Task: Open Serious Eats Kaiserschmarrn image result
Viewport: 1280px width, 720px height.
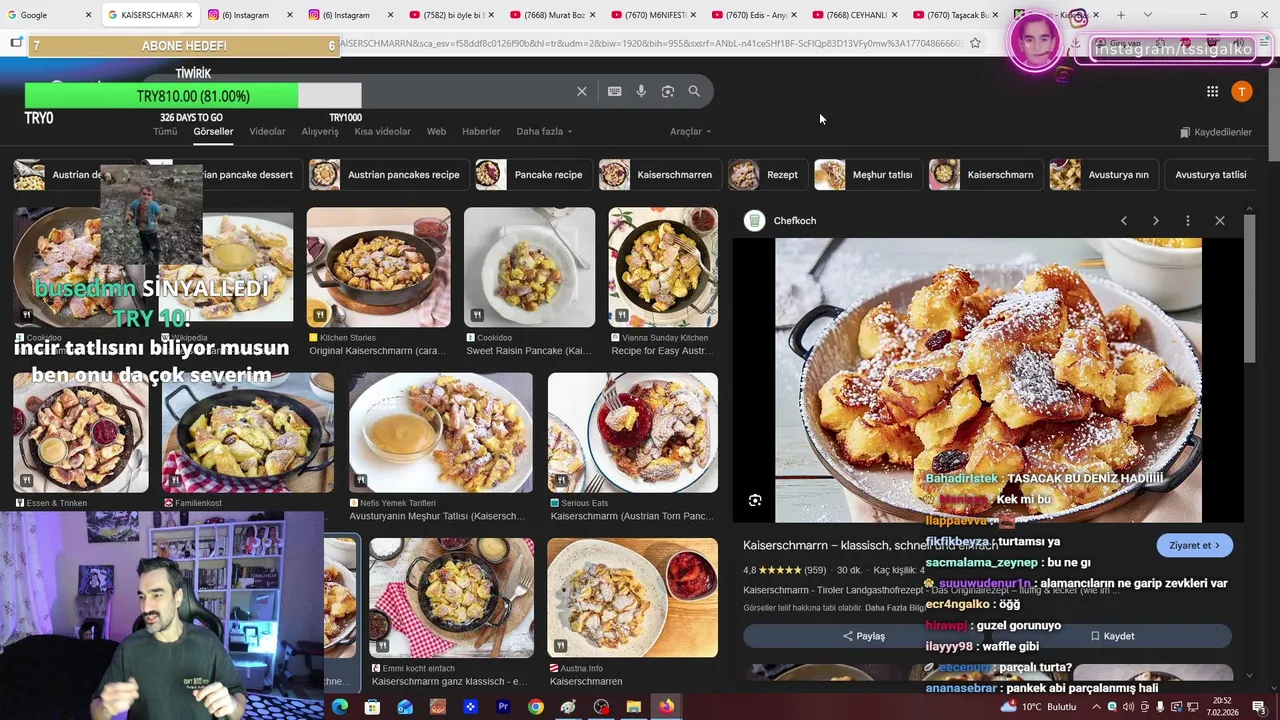Action: pyautogui.click(x=632, y=432)
